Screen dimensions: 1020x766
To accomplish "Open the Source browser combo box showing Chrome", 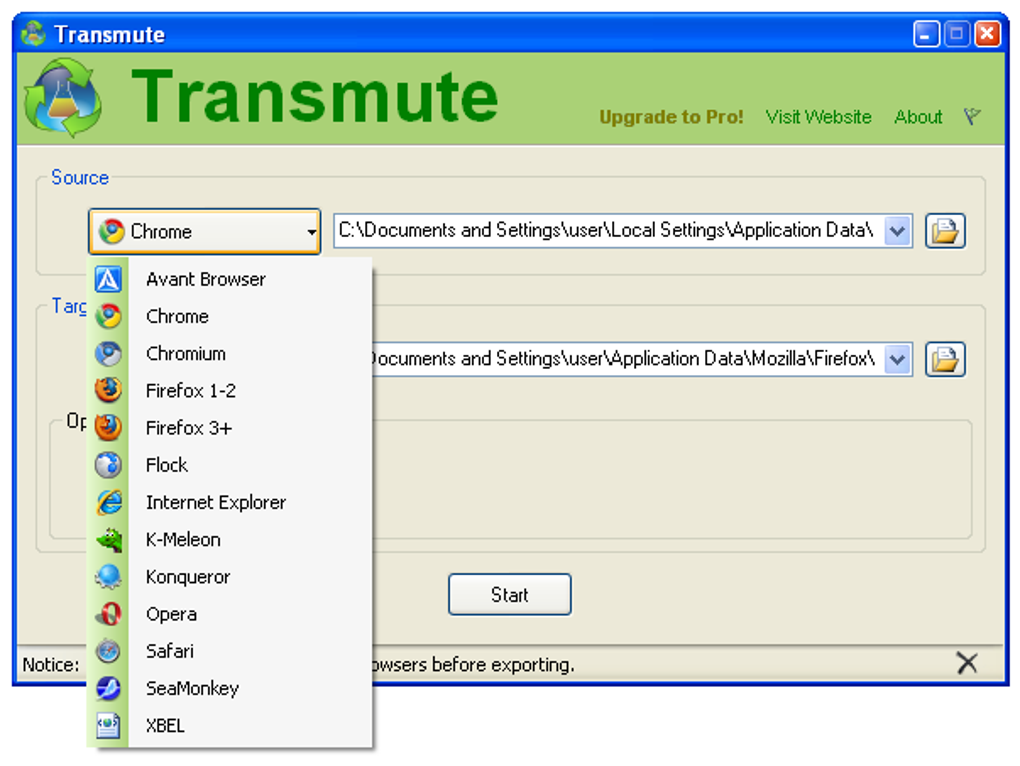I will (204, 231).
